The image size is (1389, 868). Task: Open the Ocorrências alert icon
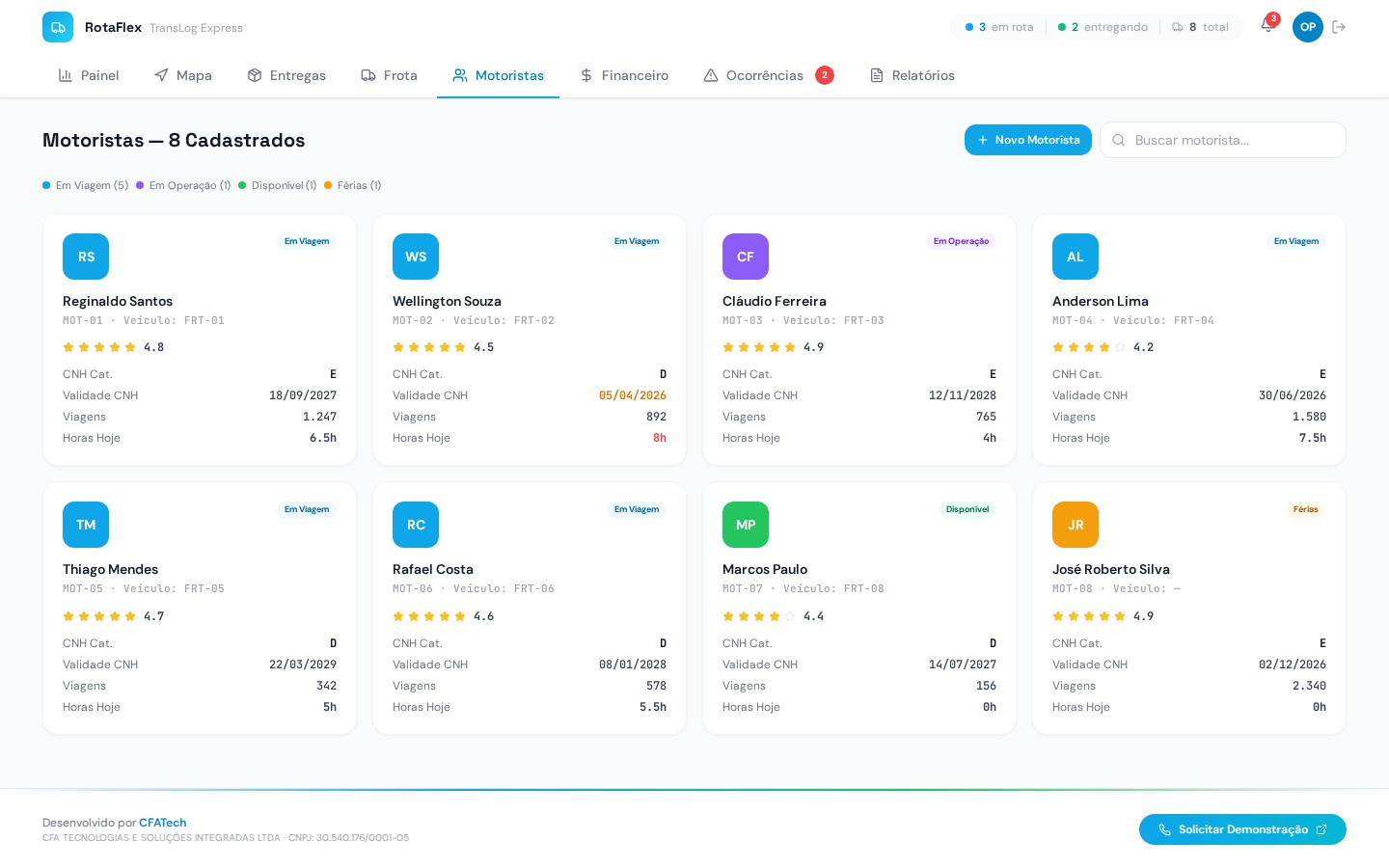[x=711, y=75]
